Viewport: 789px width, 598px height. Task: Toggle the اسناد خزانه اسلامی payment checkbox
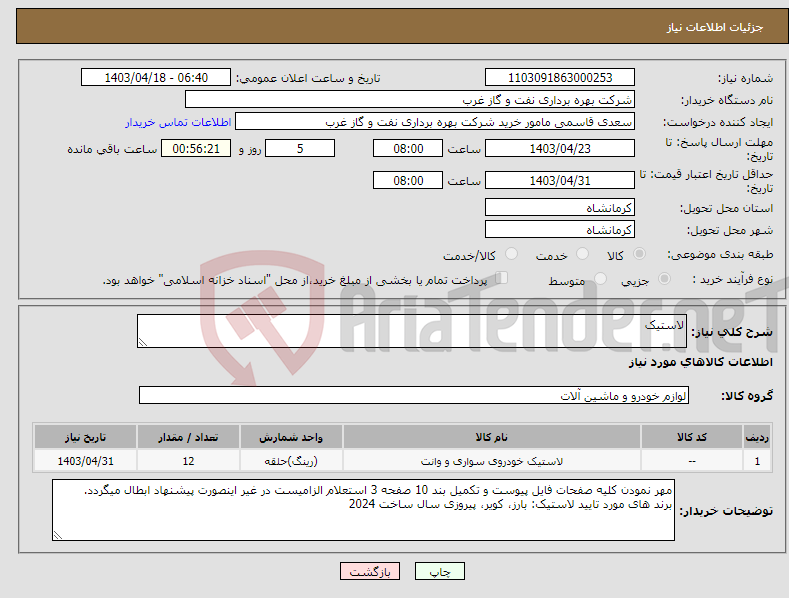(x=501, y=277)
